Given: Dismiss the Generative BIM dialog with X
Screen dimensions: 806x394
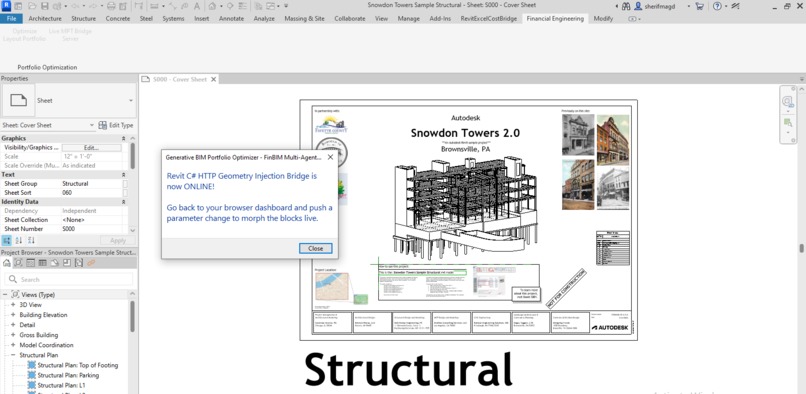Looking at the screenshot, I should [330, 157].
